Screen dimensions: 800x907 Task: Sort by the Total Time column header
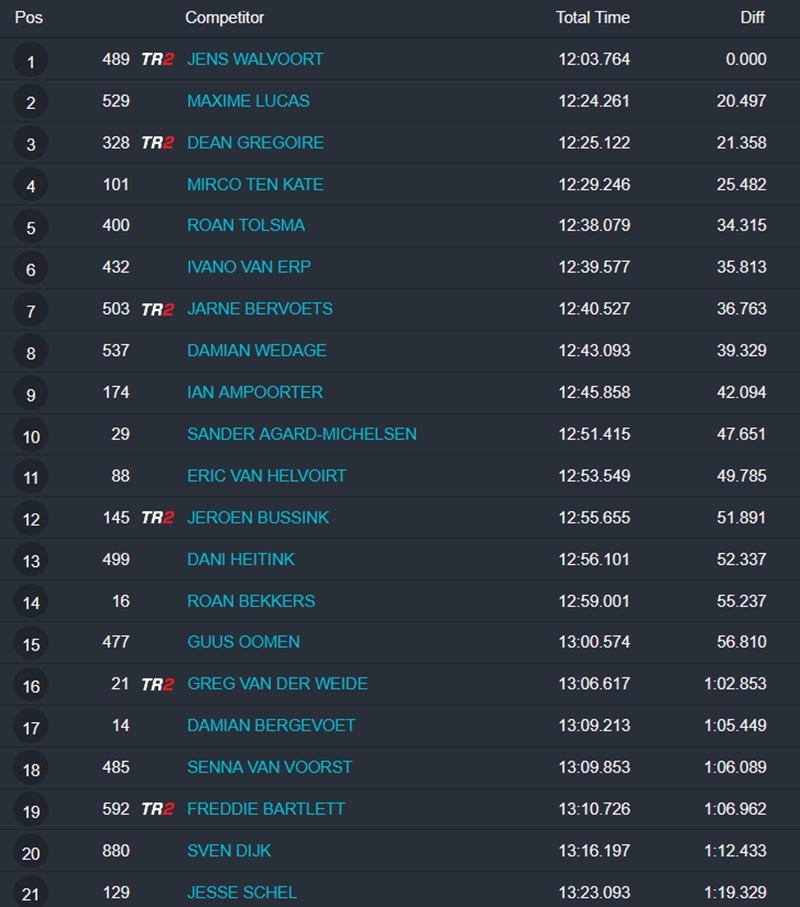click(593, 17)
